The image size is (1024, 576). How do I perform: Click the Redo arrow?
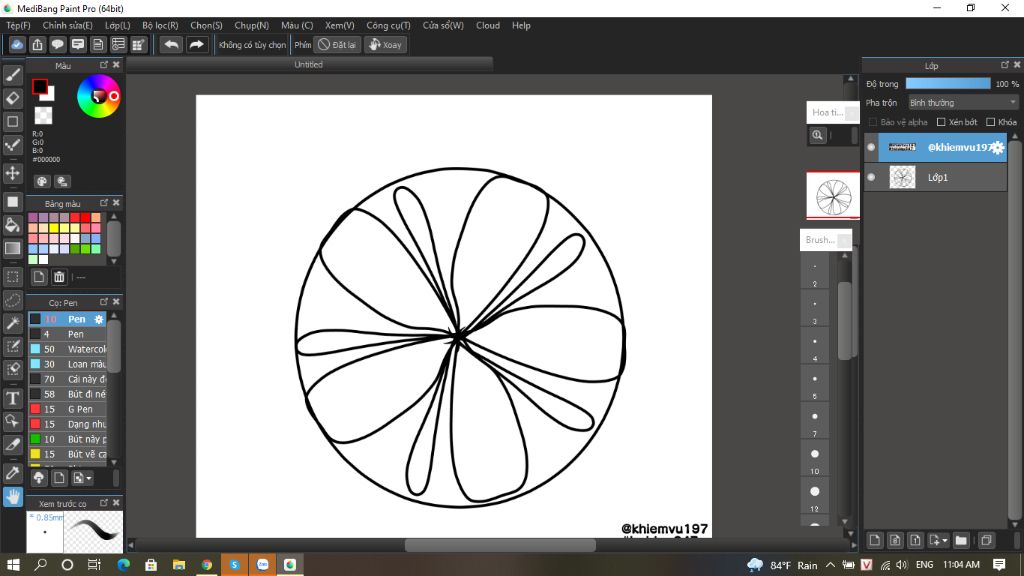tap(196, 44)
